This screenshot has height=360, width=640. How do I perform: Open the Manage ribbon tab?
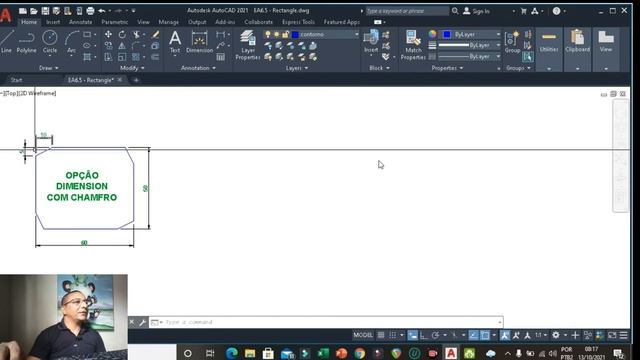[169, 22]
